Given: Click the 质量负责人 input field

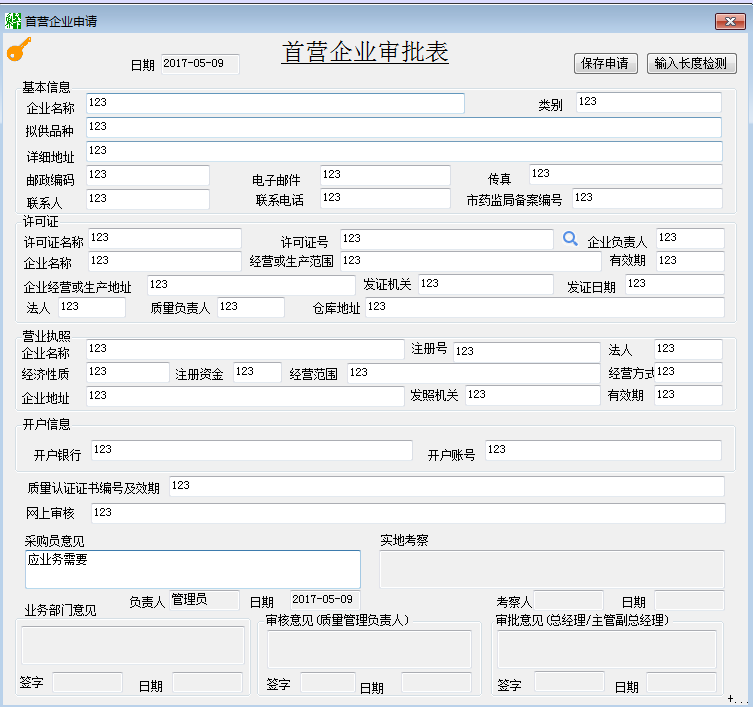Looking at the screenshot, I should click(251, 307).
